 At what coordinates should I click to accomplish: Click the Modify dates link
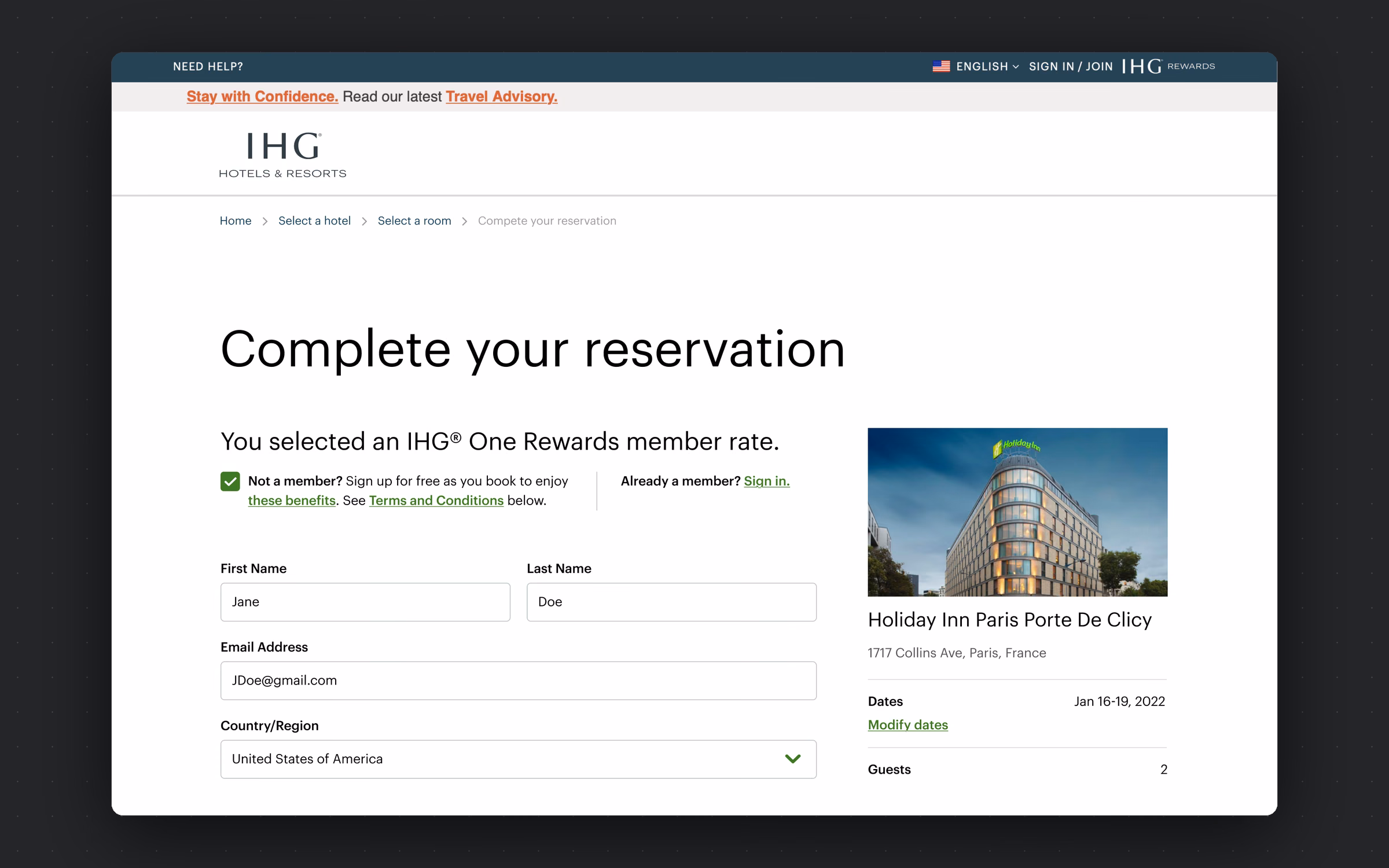point(908,725)
